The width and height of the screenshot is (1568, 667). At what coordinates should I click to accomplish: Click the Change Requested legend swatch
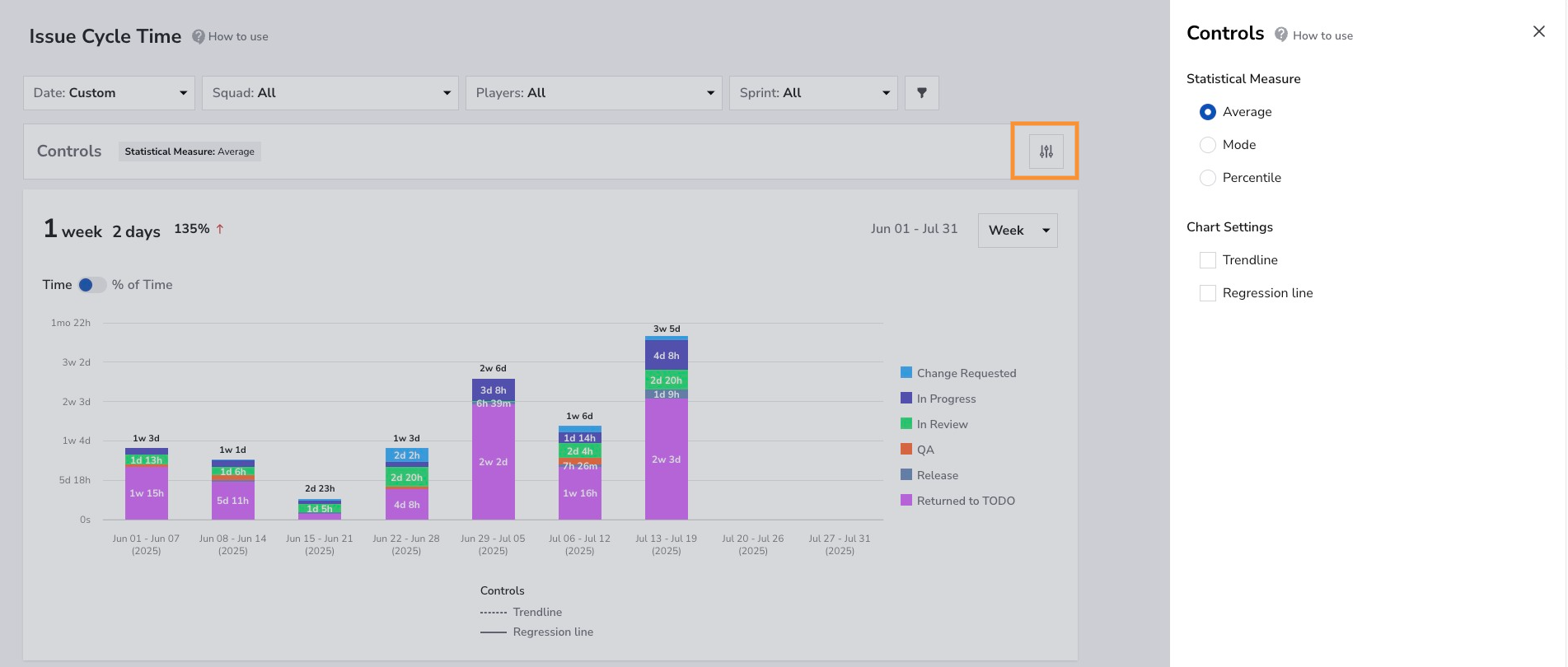[906, 373]
